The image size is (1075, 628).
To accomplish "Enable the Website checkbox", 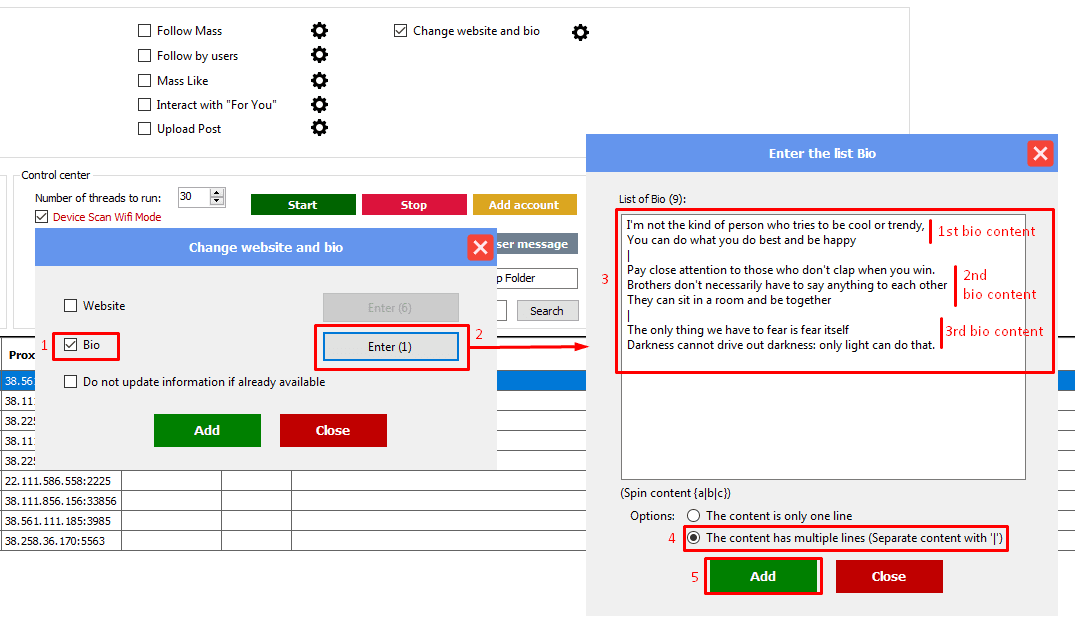I will 71,306.
